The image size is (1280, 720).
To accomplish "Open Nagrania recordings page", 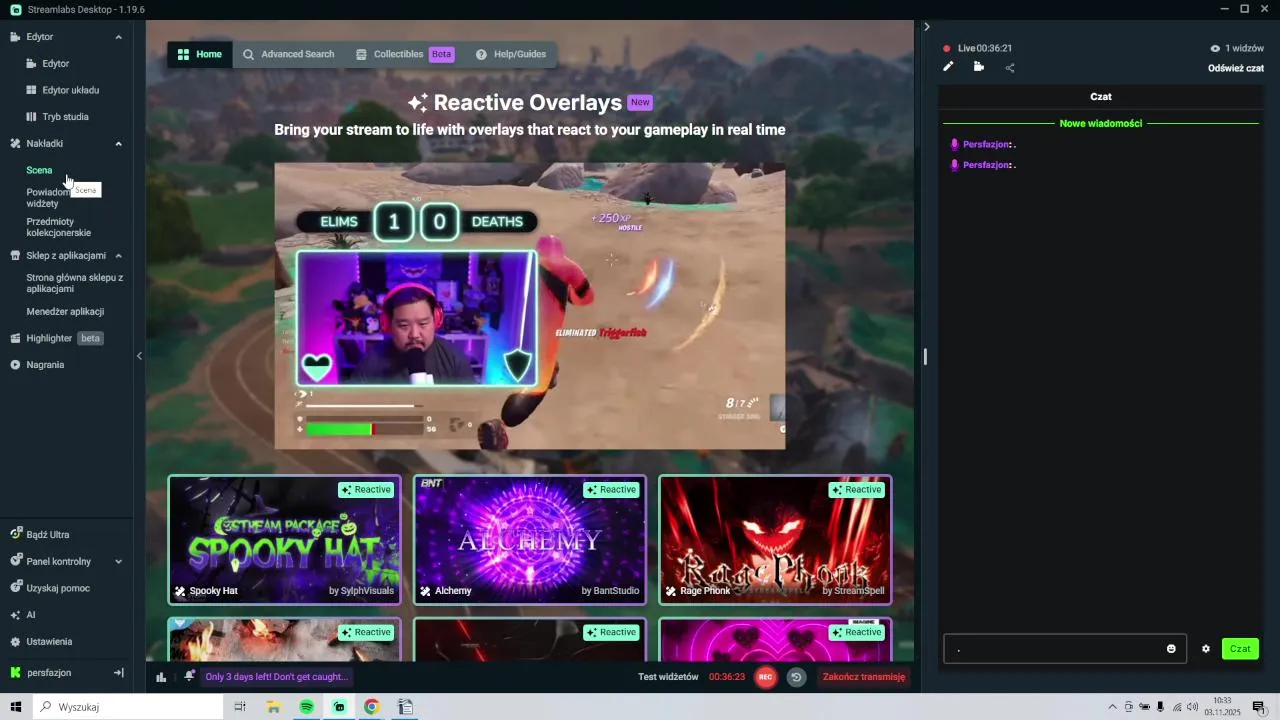I will [x=37, y=365].
